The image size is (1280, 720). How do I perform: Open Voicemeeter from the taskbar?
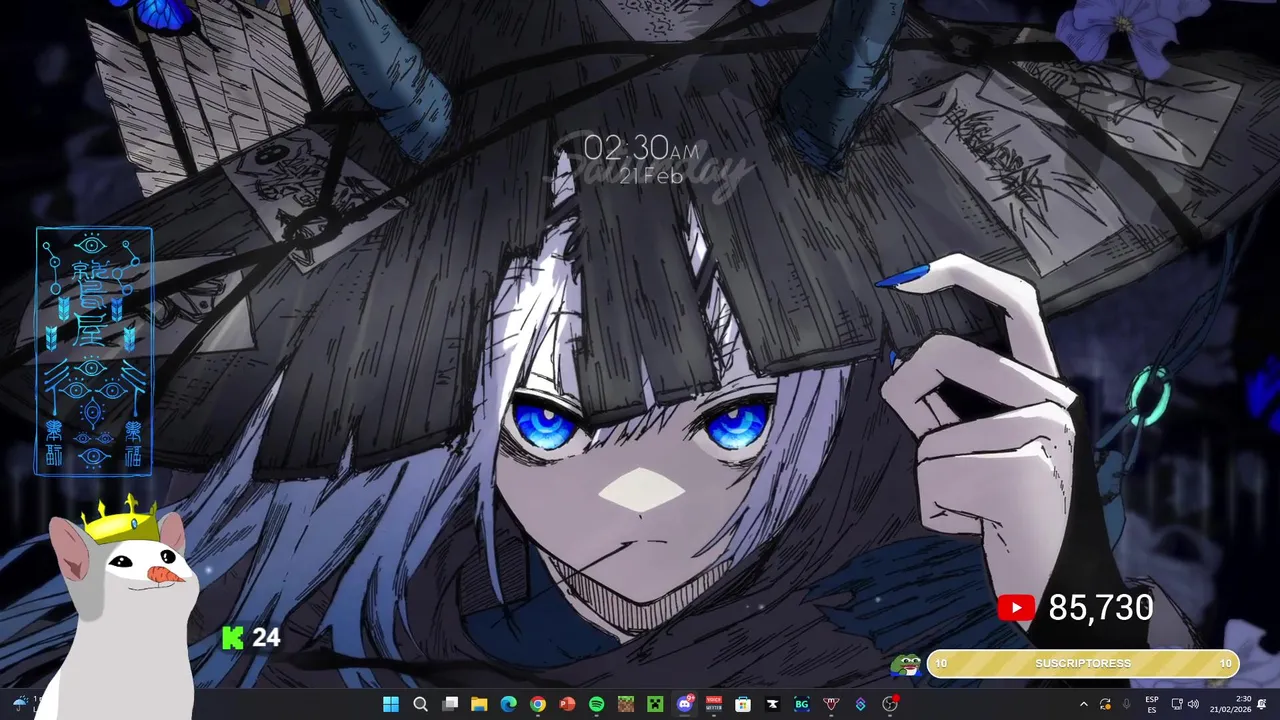tap(714, 704)
